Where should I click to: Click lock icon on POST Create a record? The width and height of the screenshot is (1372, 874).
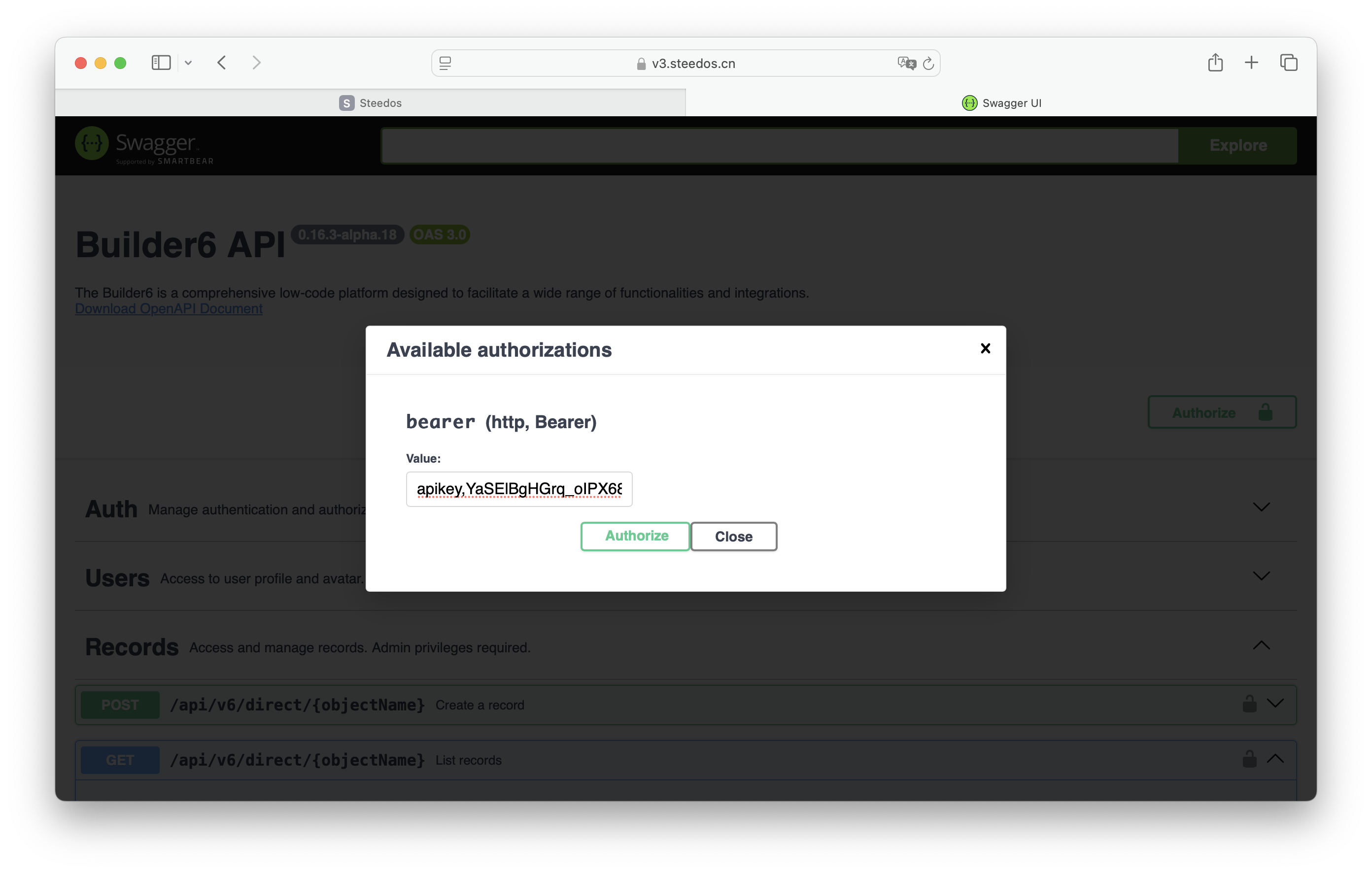1249,704
